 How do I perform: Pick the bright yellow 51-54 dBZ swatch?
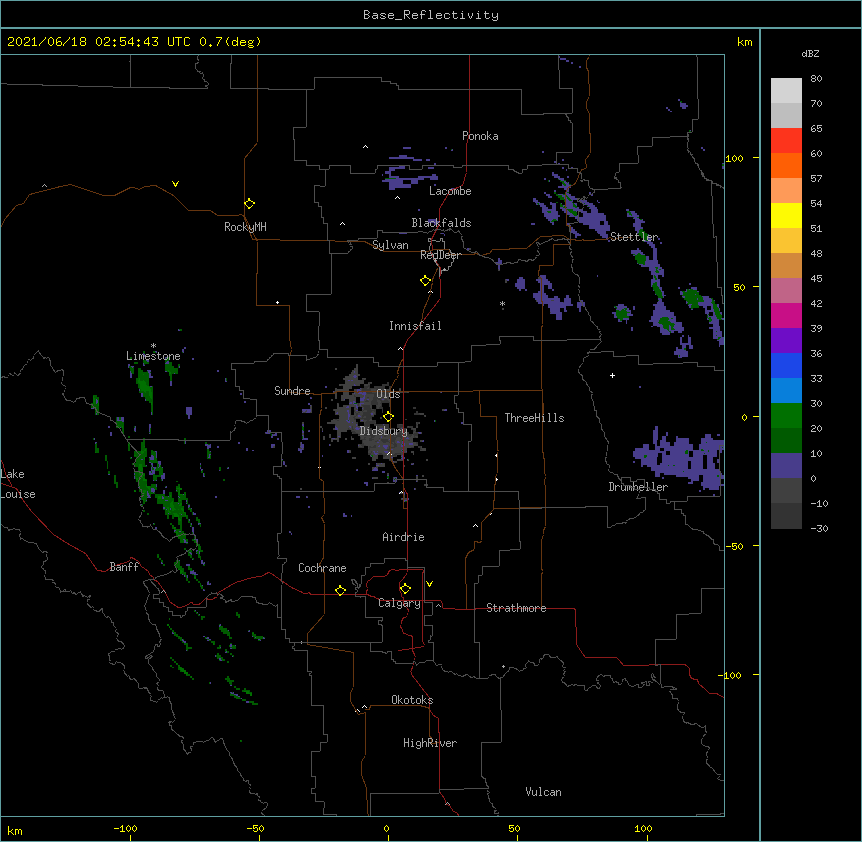click(x=786, y=215)
